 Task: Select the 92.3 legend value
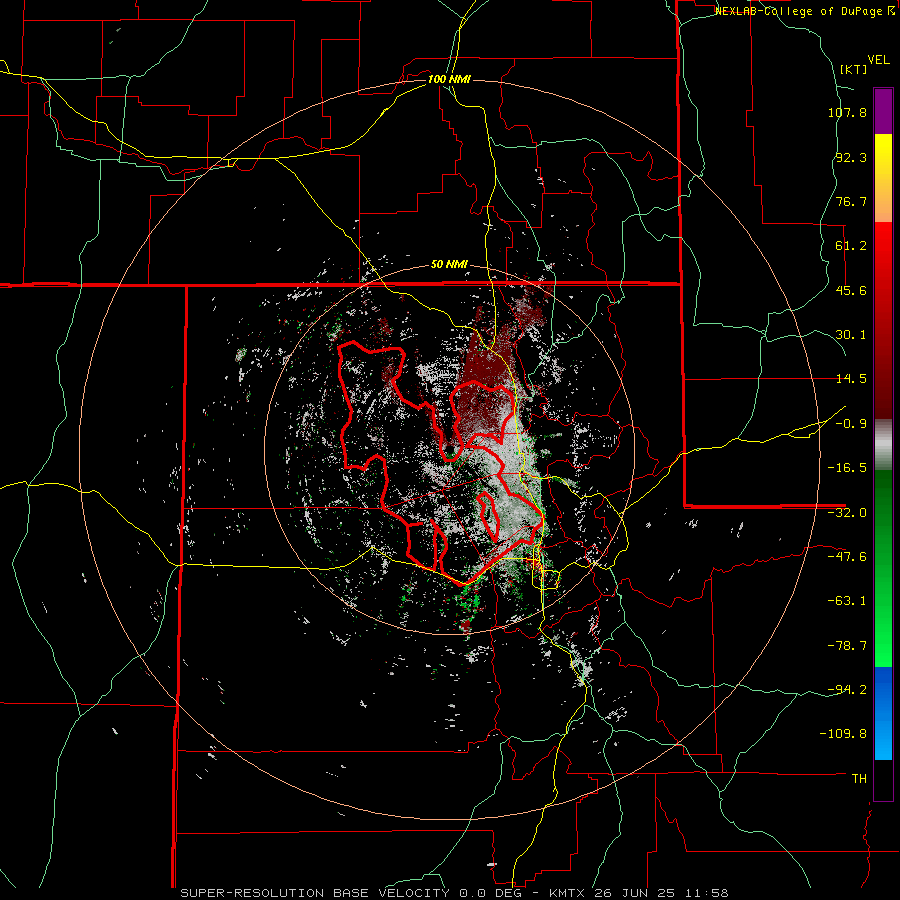pyautogui.click(x=851, y=157)
